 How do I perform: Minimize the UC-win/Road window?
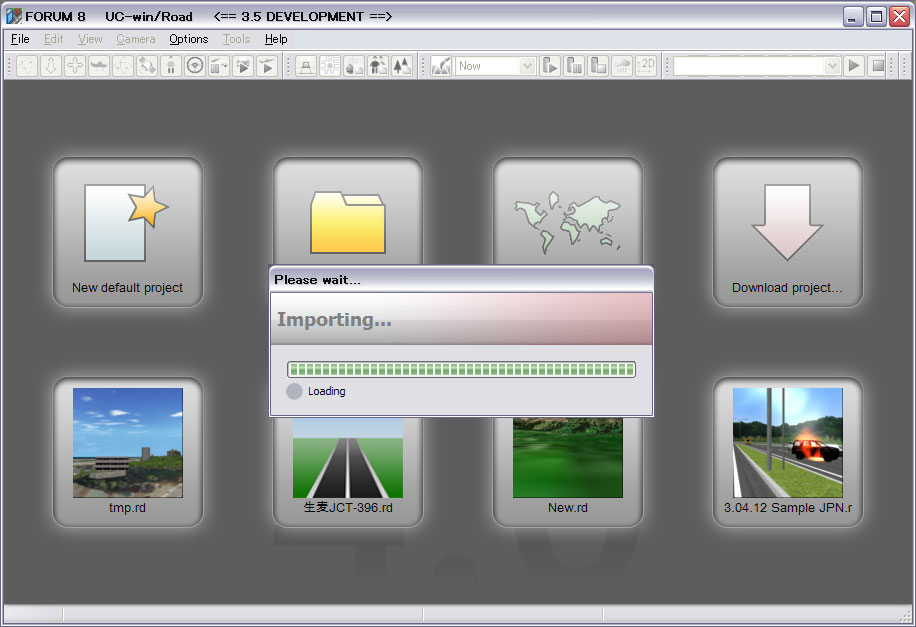853,16
